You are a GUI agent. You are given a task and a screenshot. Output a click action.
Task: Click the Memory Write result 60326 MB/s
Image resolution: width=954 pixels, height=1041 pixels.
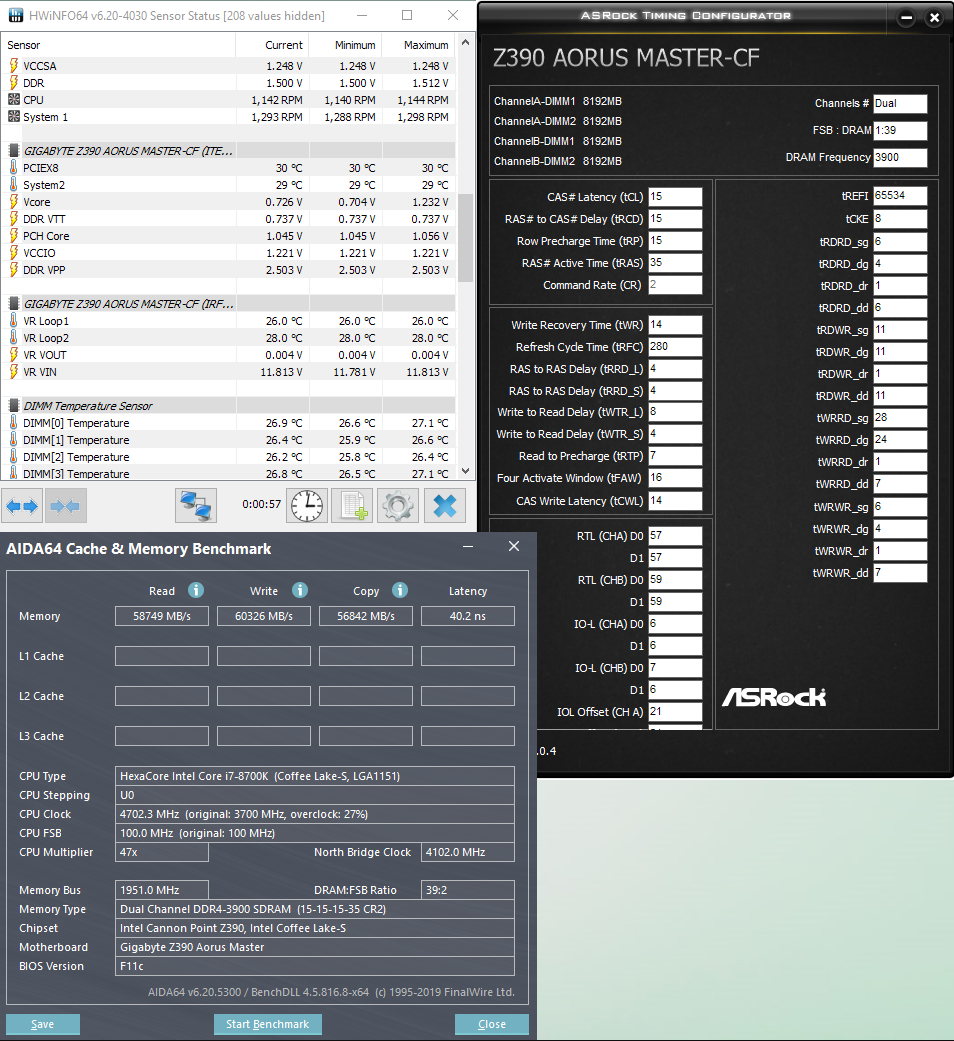click(264, 616)
